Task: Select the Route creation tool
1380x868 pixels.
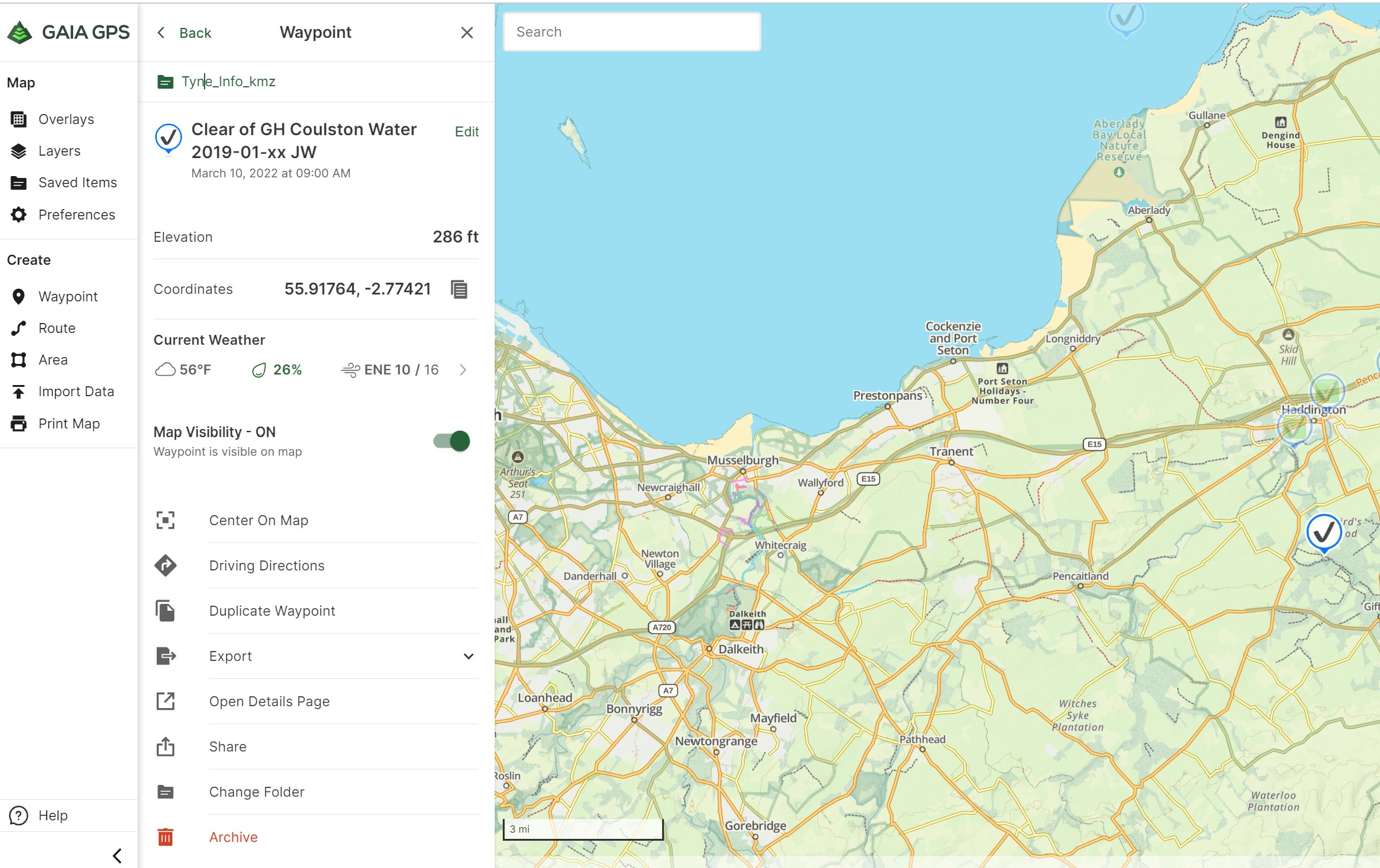Action: tap(56, 328)
